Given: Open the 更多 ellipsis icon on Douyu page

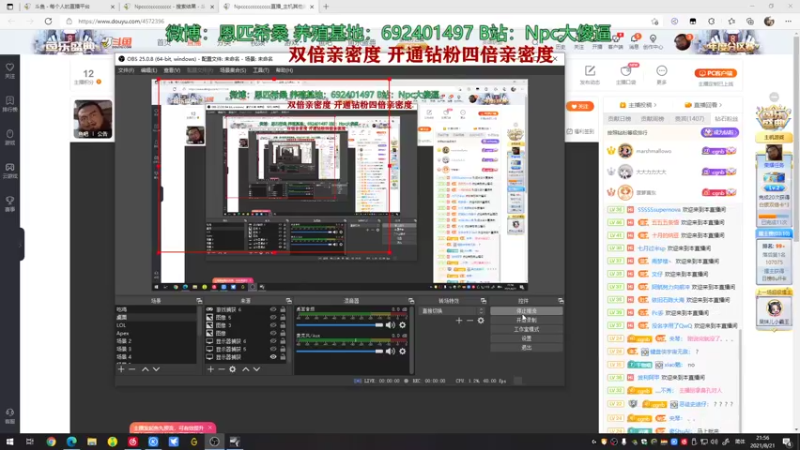Looking at the screenshot, I should click(662, 70).
